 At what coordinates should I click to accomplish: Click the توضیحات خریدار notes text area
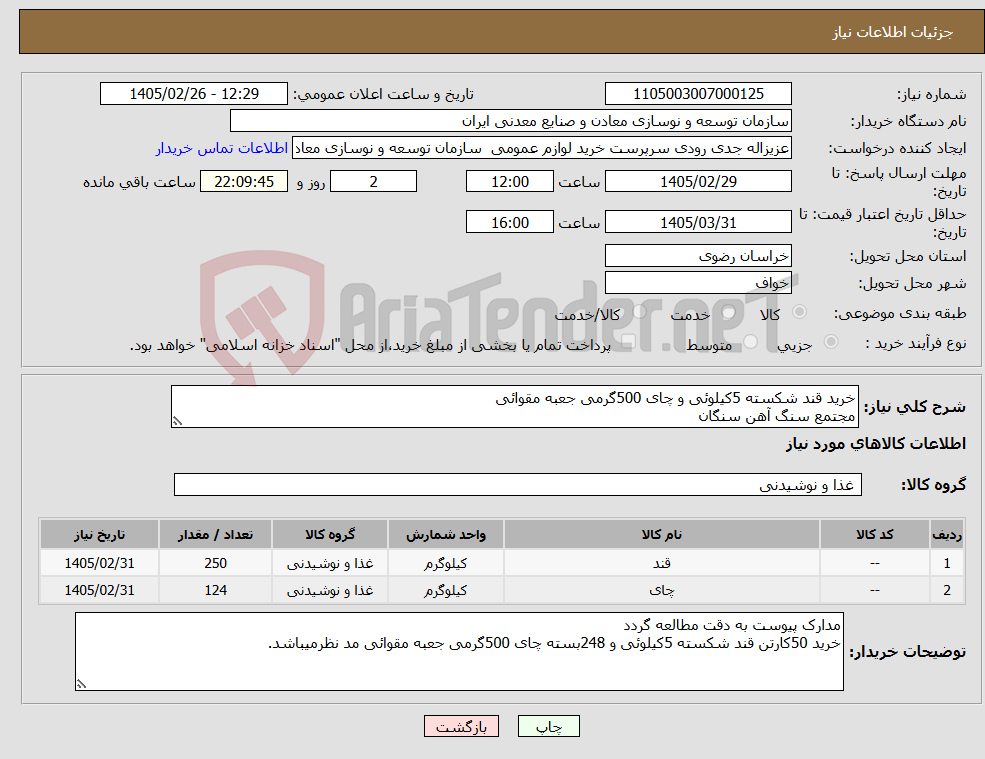[x=459, y=652]
